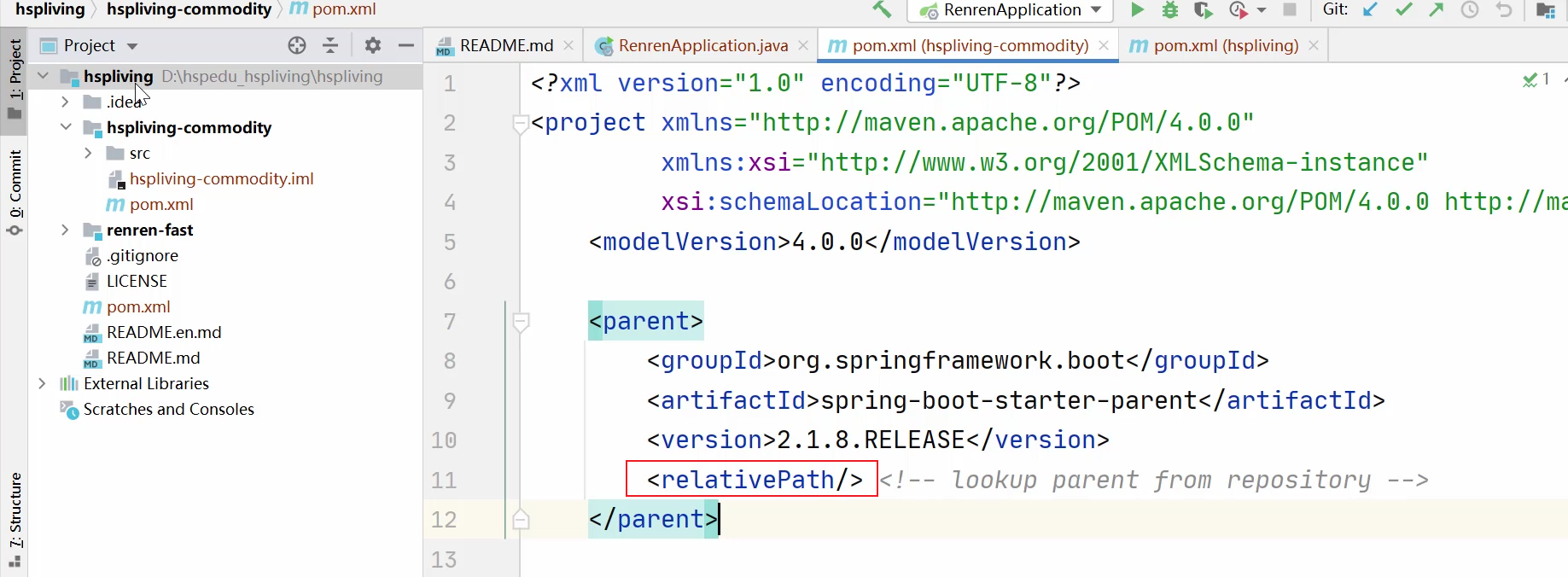Open Project panel settings gear
Screen dimensions: 1568x577
click(x=373, y=46)
